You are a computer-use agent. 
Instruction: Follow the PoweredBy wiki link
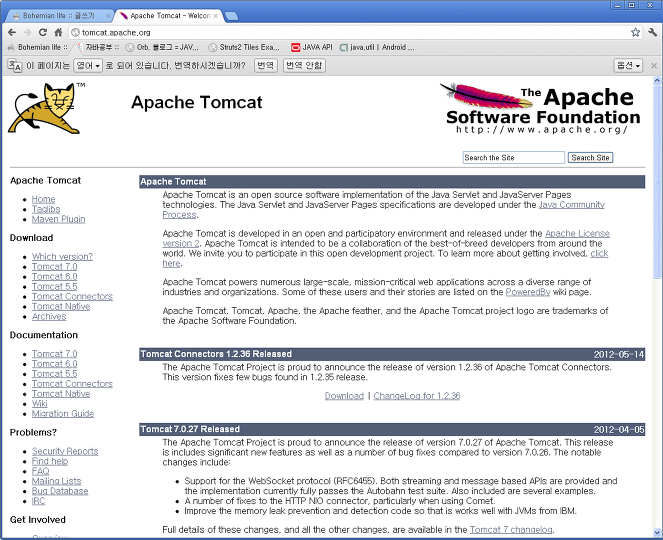528,292
